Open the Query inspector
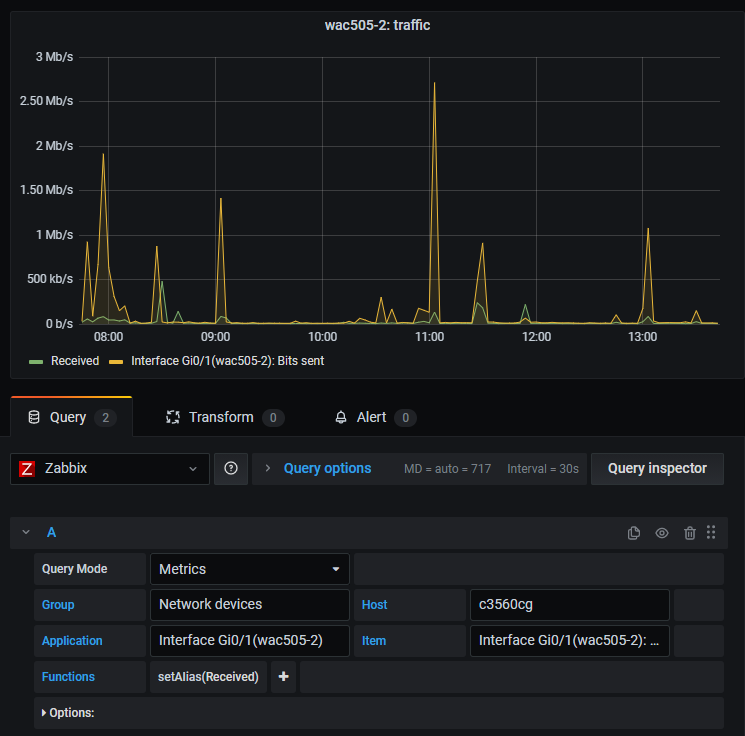 click(x=657, y=468)
